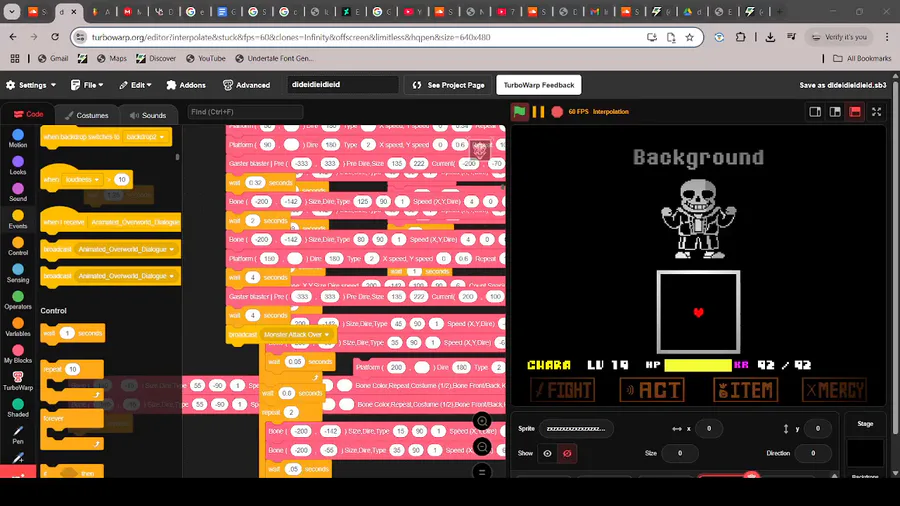
Task: Pause the project with the pause button
Action: tap(538, 112)
